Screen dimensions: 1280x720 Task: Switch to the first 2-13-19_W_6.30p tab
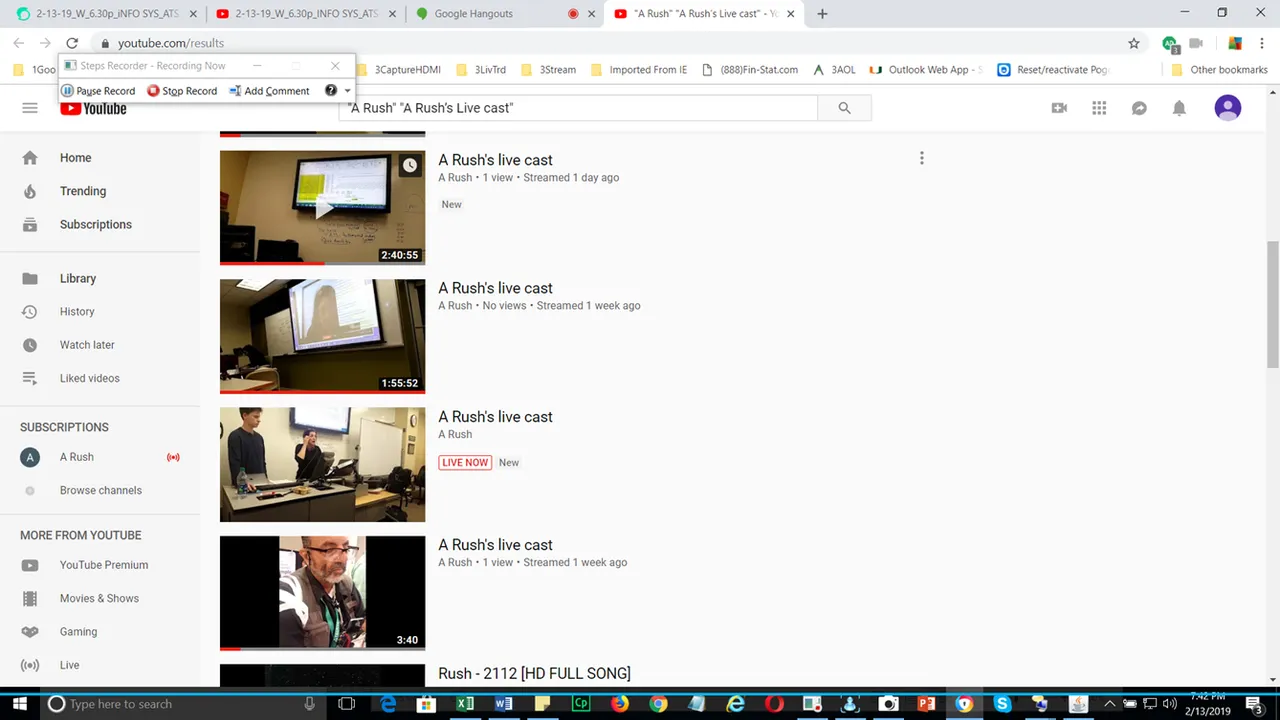point(107,14)
